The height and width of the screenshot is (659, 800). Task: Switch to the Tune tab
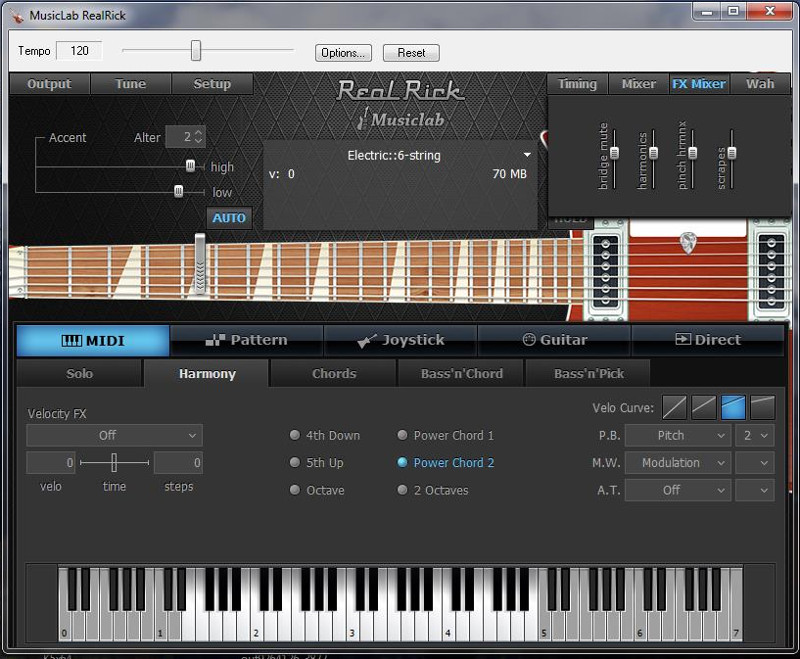pyautogui.click(x=131, y=84)
